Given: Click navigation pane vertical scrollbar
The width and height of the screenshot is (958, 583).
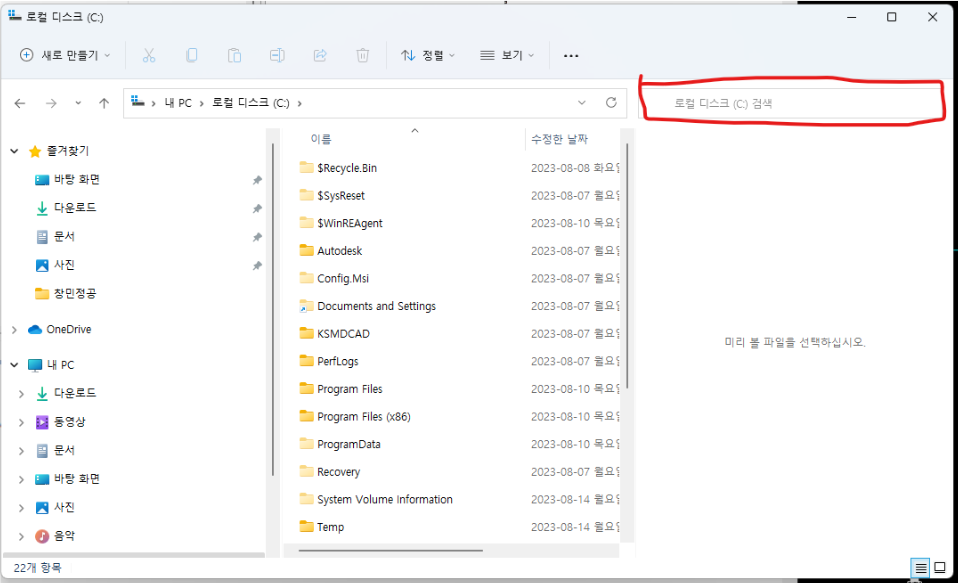Looking at the screenshot, I should click(272, 310).
